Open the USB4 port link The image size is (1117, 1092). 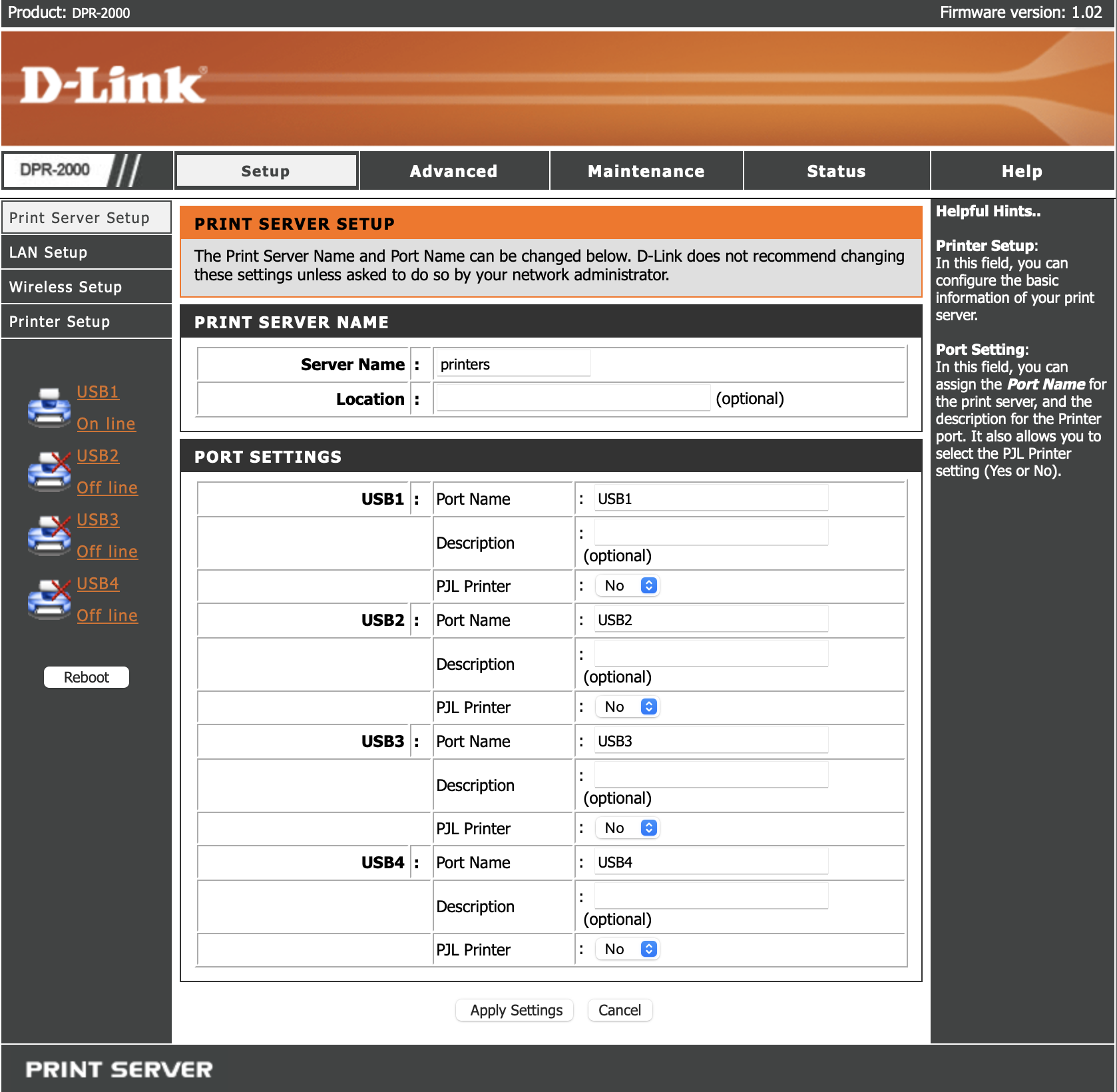pyautogui.click(x=98, y=584)
